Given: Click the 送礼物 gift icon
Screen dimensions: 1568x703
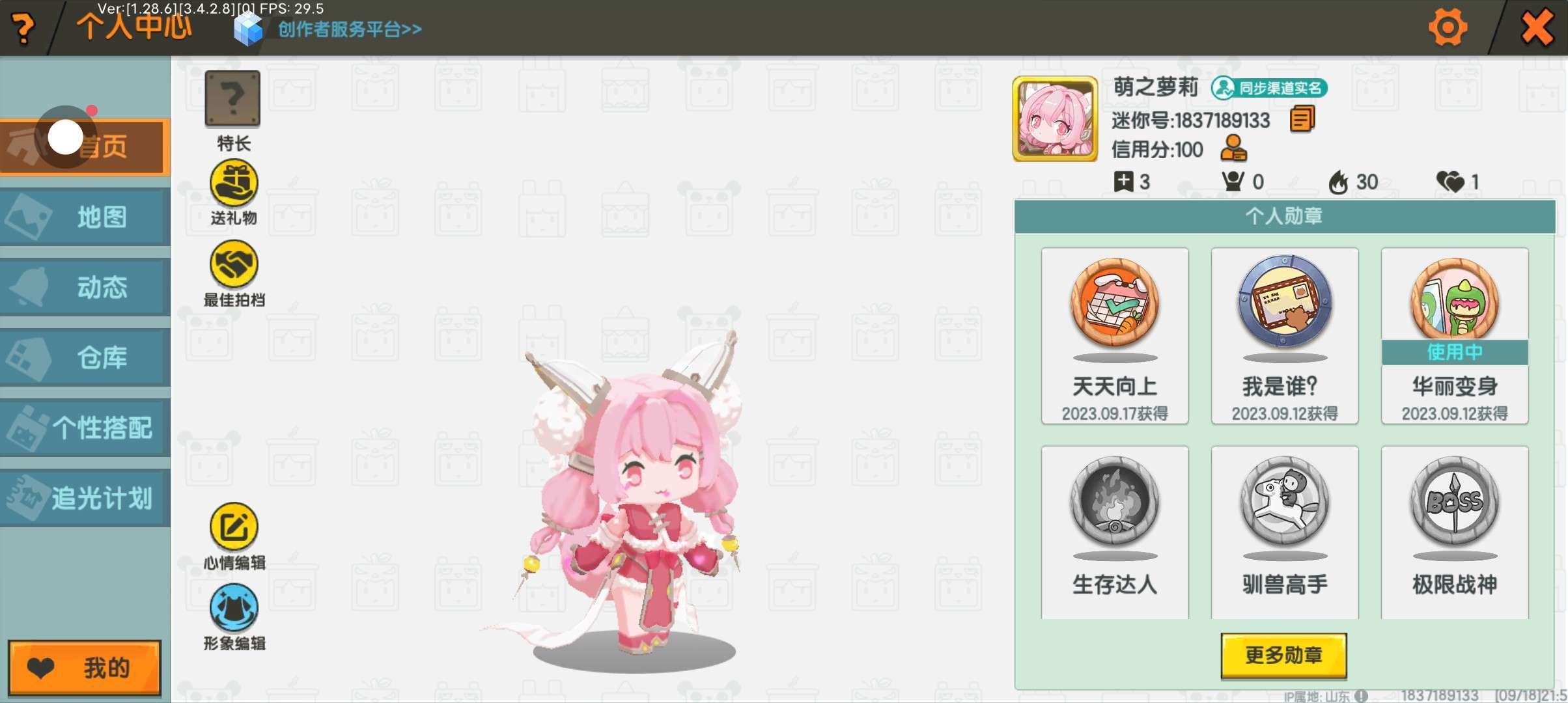Looking at the screenshot, I should pyautogui.click(x=234, y=183).
